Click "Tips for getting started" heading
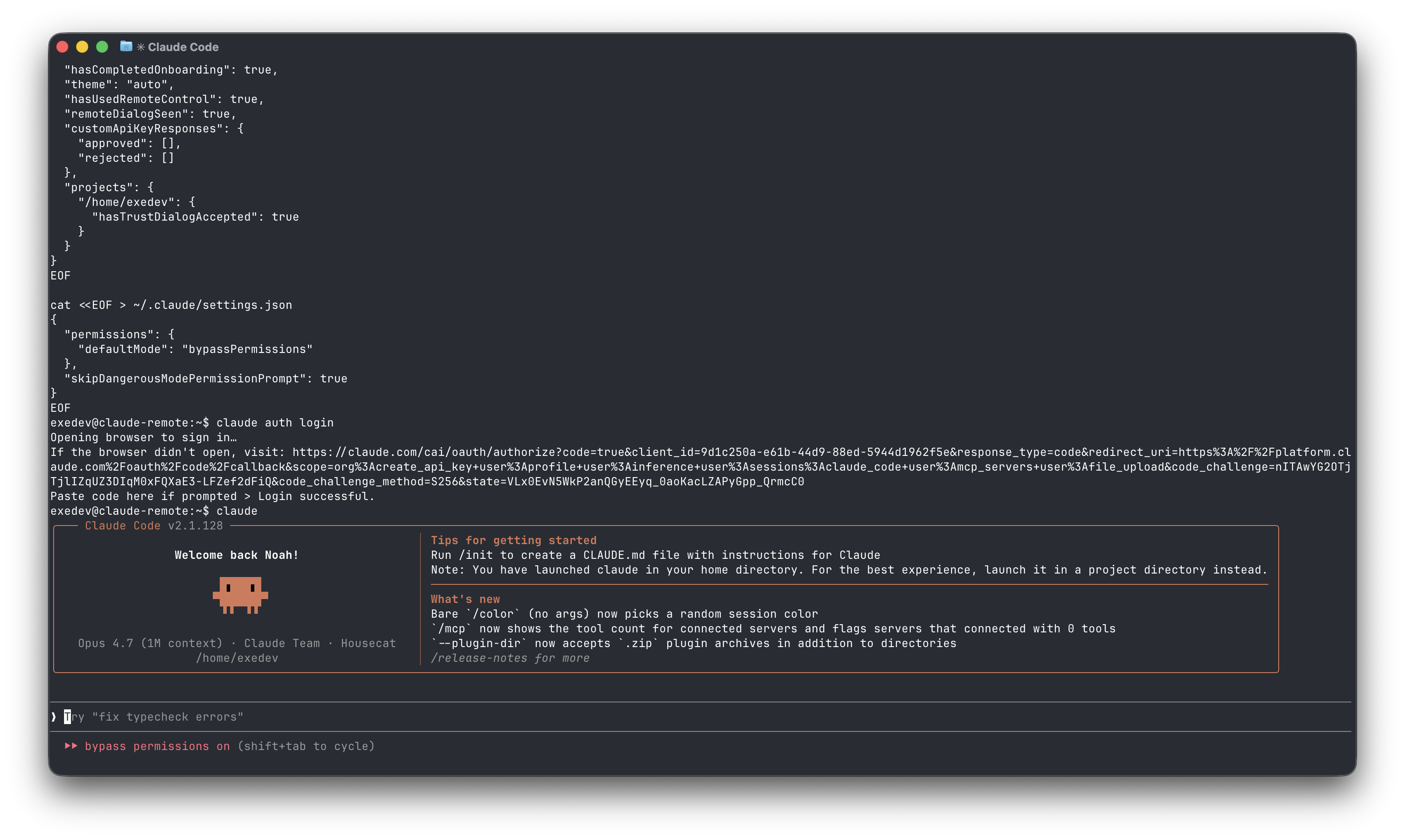Viewport: 1405px width, 840px height. [513, 540]
